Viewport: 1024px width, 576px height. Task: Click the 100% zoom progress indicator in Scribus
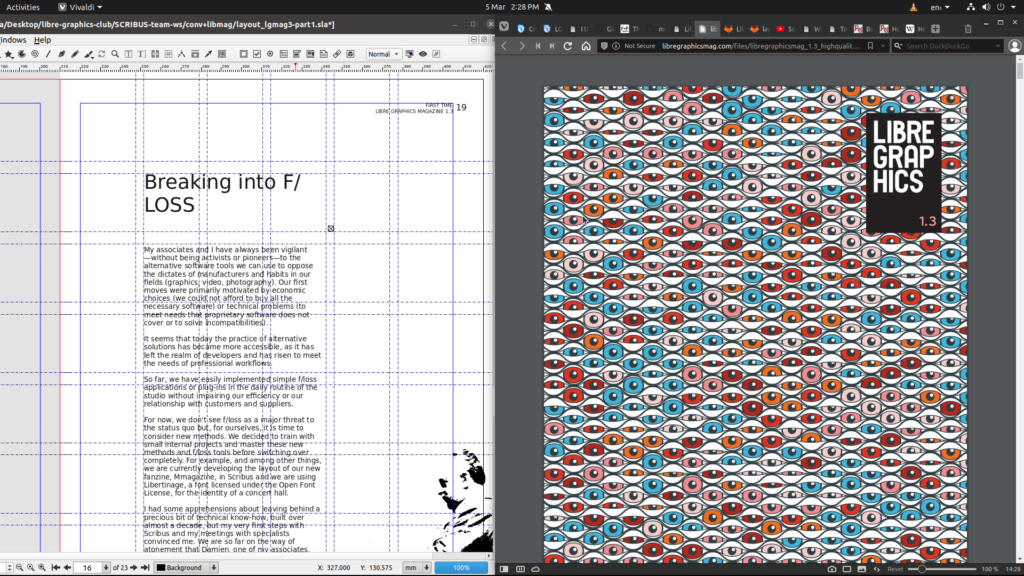[461, 568]
